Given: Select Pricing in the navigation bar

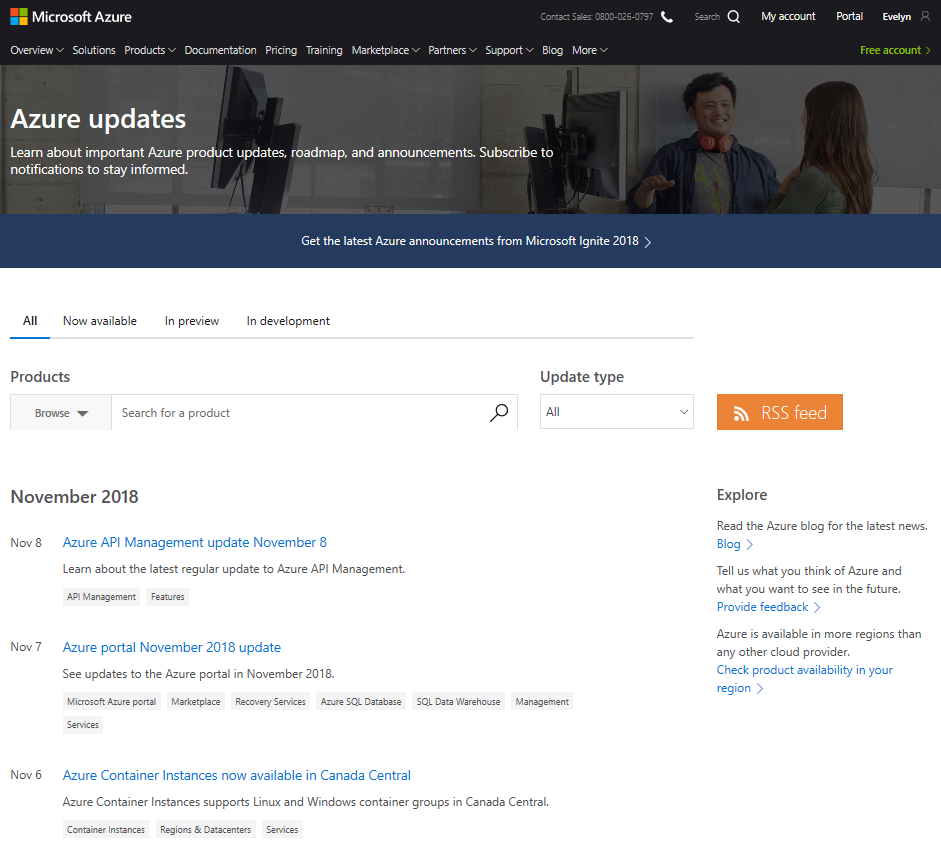Looking at the screenshot, I should tap(281, 49).
